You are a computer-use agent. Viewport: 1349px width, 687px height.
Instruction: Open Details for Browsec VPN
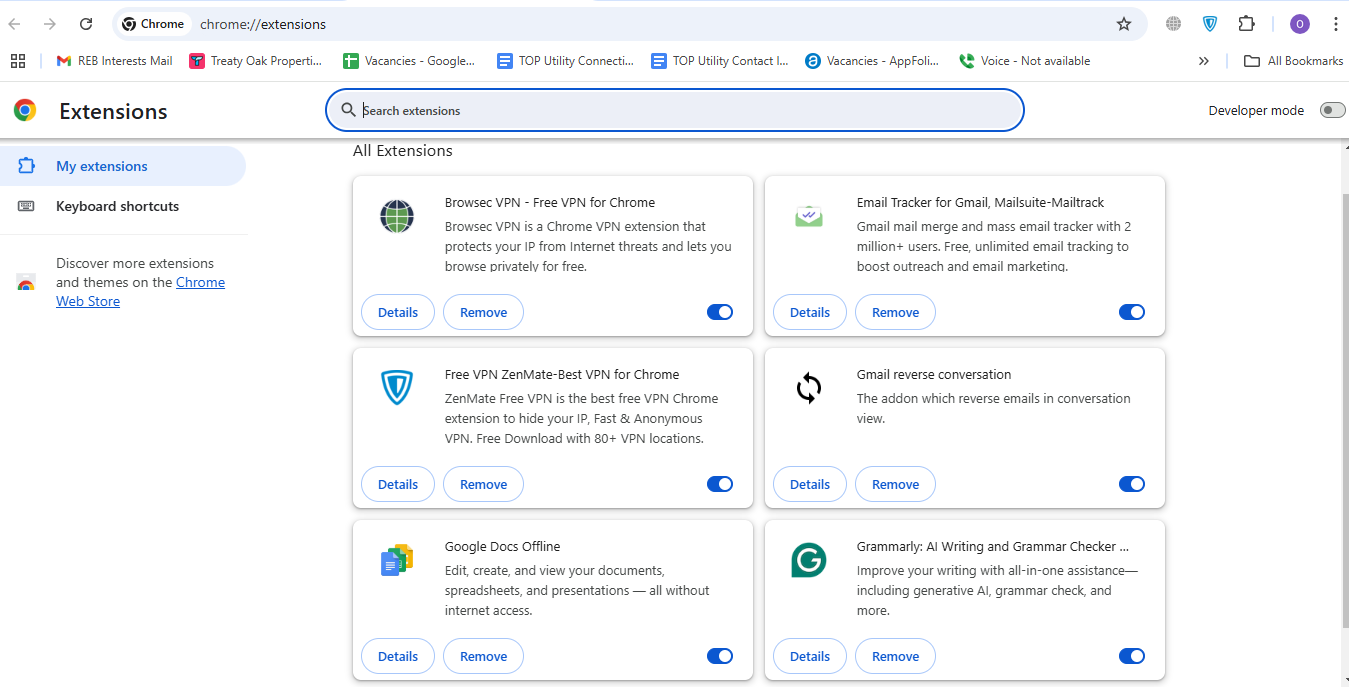(x=398, y=312)
